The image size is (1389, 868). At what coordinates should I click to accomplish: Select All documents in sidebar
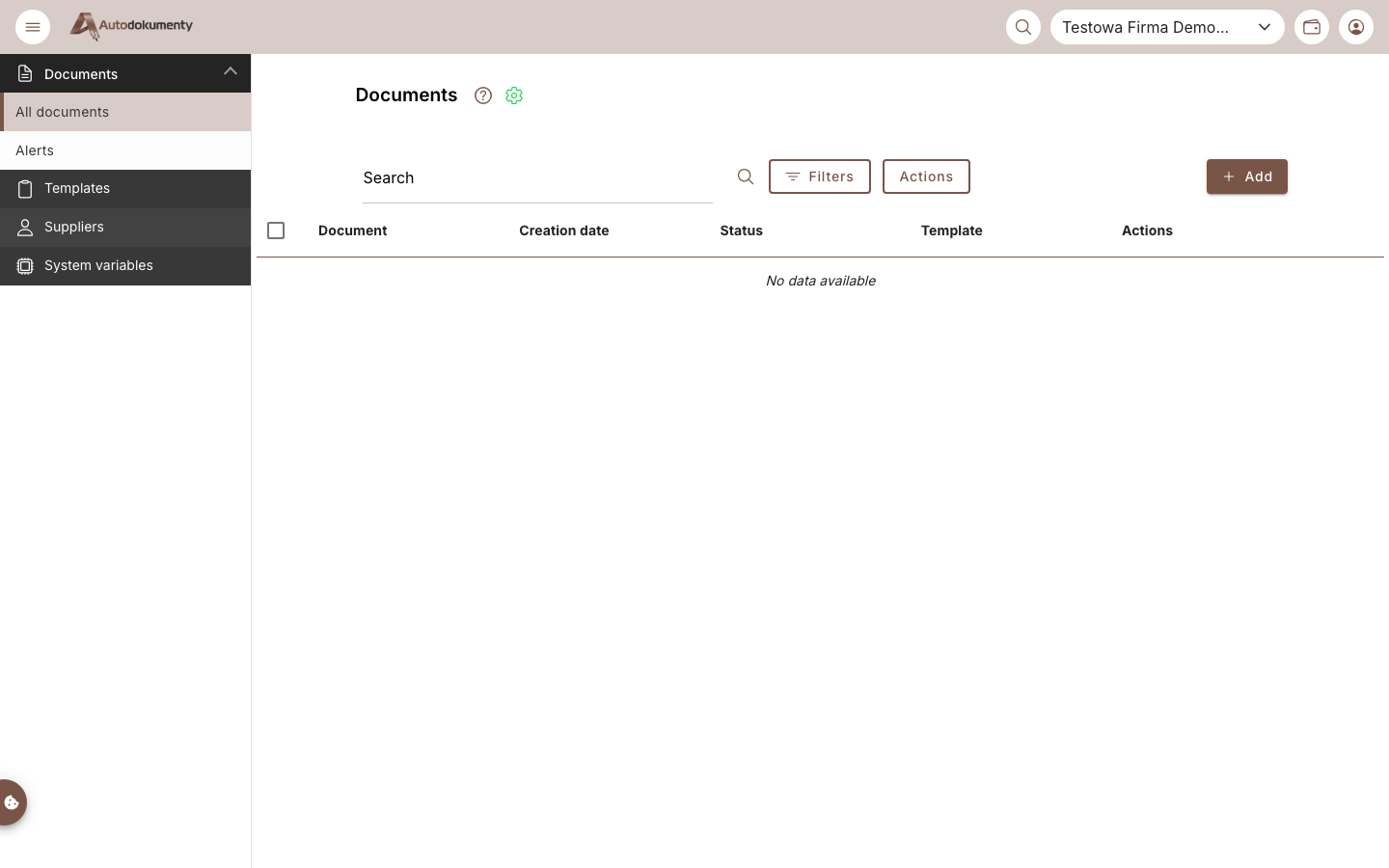[125, 112]
